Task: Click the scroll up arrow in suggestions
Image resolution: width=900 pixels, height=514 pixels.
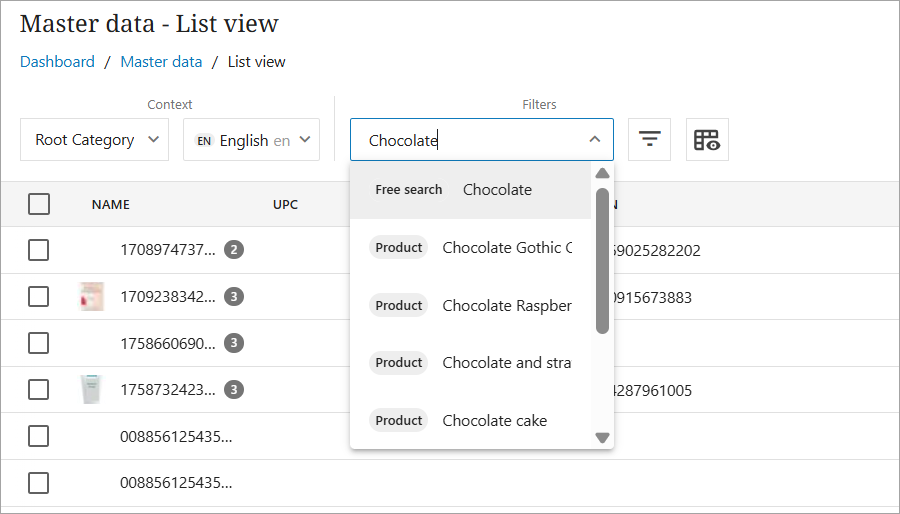Action: tap(602, 173)
